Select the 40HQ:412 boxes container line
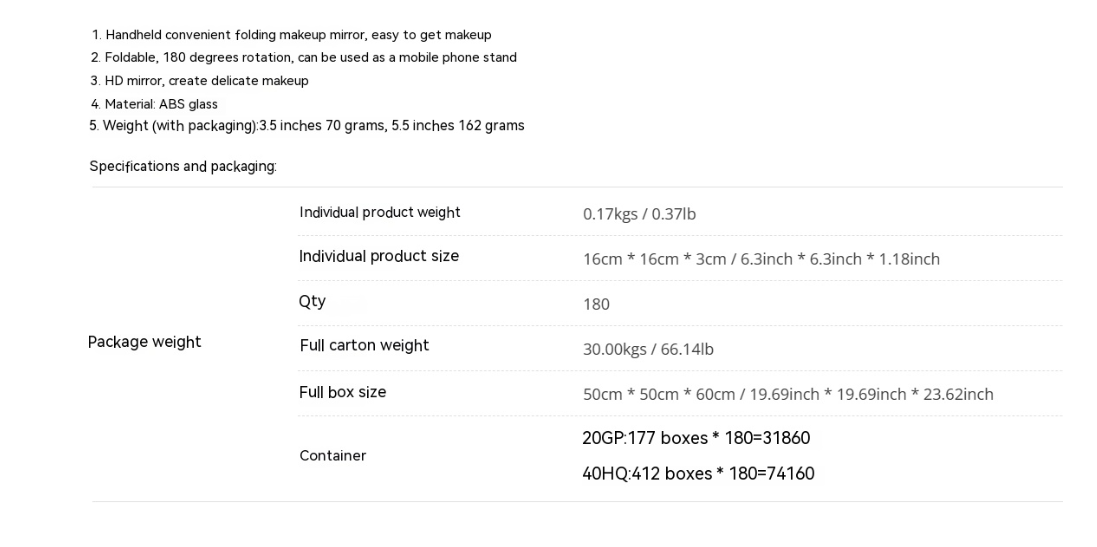The width and height of the screenshot is (1097, 547). 698,473
